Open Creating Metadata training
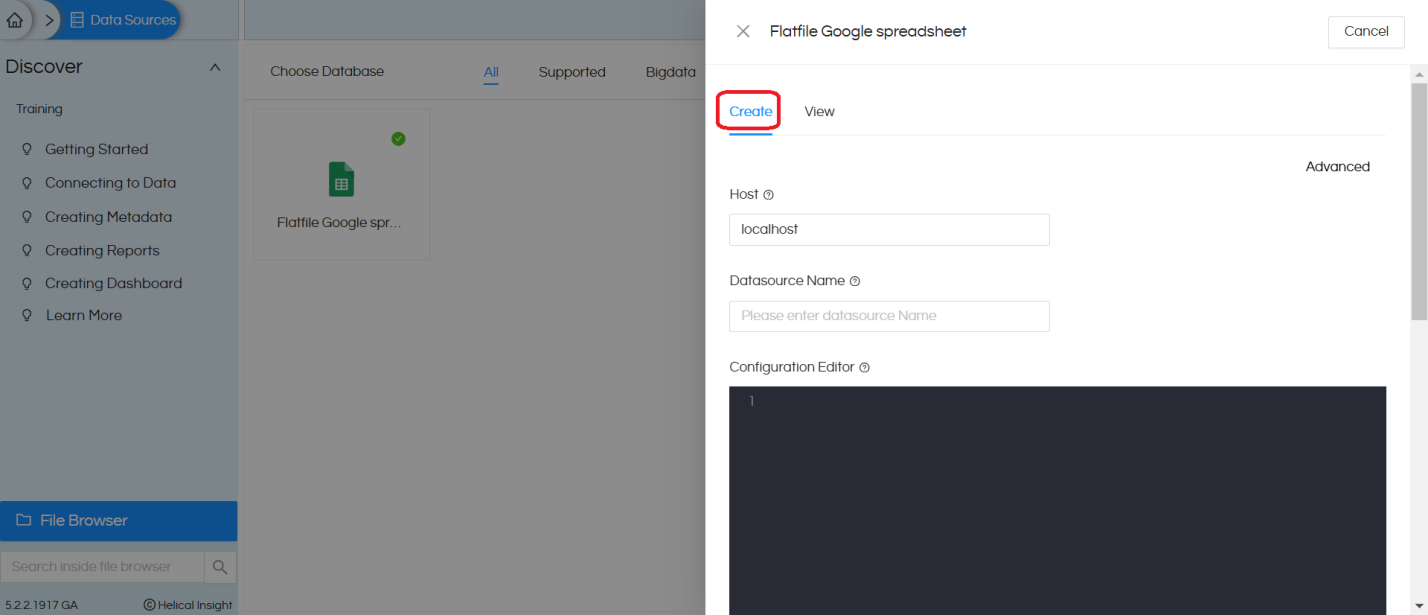The height and width of the screenshot is (615, 1428). [x=108, y=217]
